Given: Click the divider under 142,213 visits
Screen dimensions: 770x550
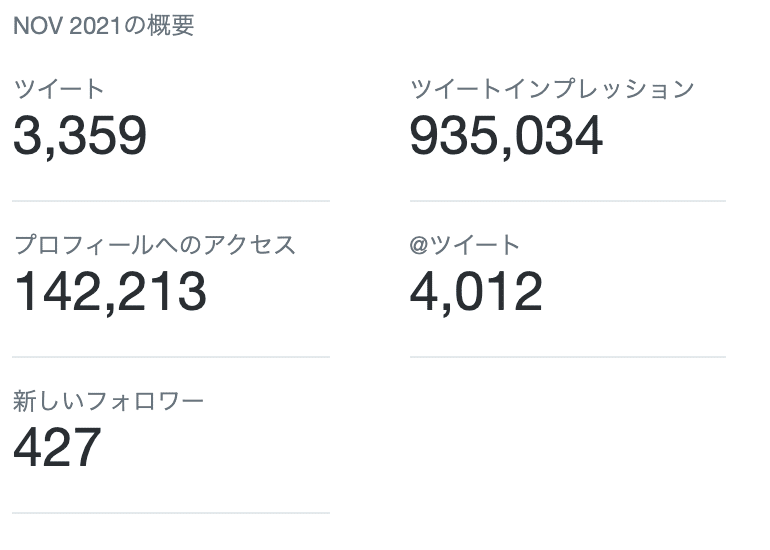Looking at the screenshot, I should [x=171, y=357].
